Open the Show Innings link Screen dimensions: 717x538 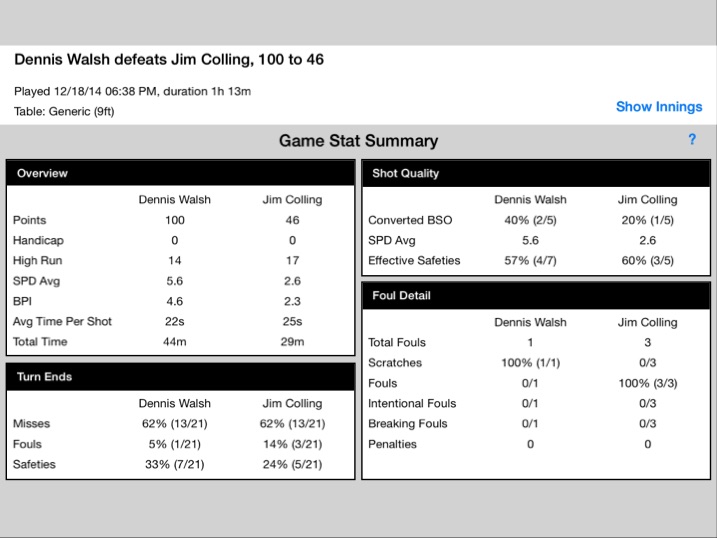[659, 107]
